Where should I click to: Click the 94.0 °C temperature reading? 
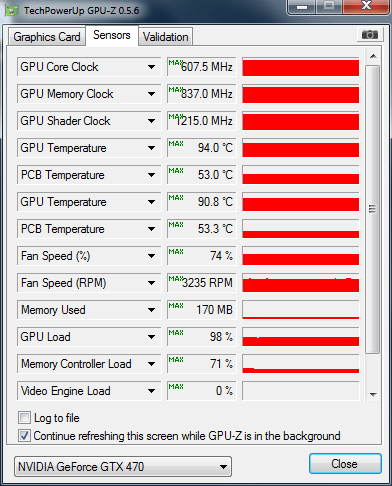click(x=202, y=148)
